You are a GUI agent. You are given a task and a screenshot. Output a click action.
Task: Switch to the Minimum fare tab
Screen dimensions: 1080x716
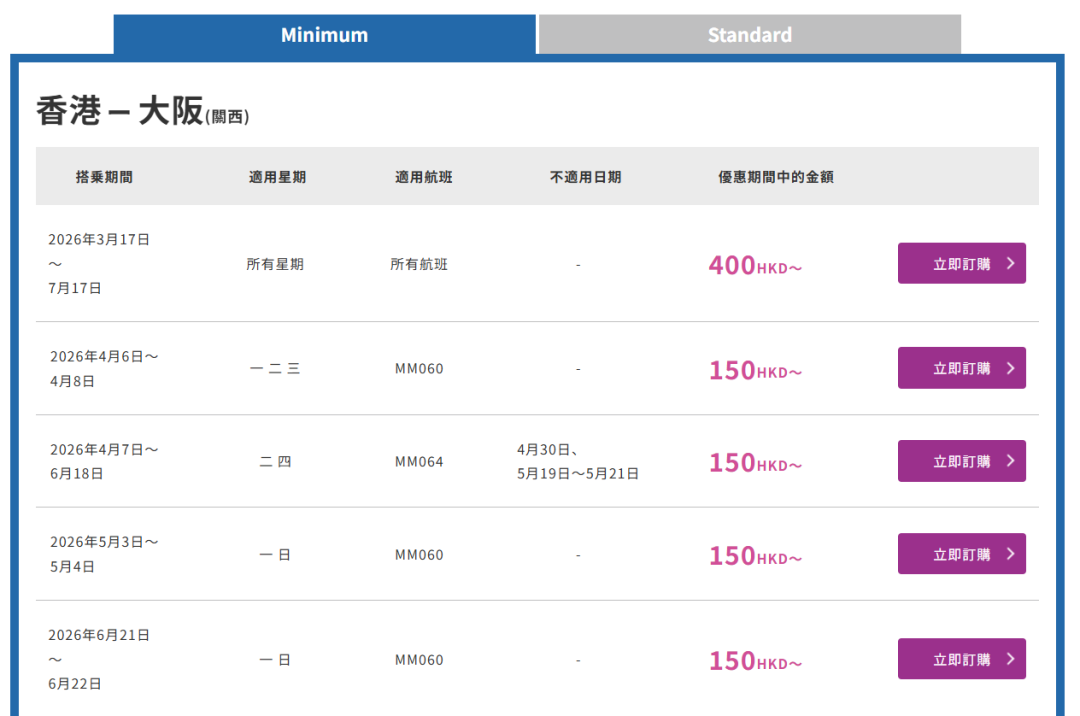(324, 34)
